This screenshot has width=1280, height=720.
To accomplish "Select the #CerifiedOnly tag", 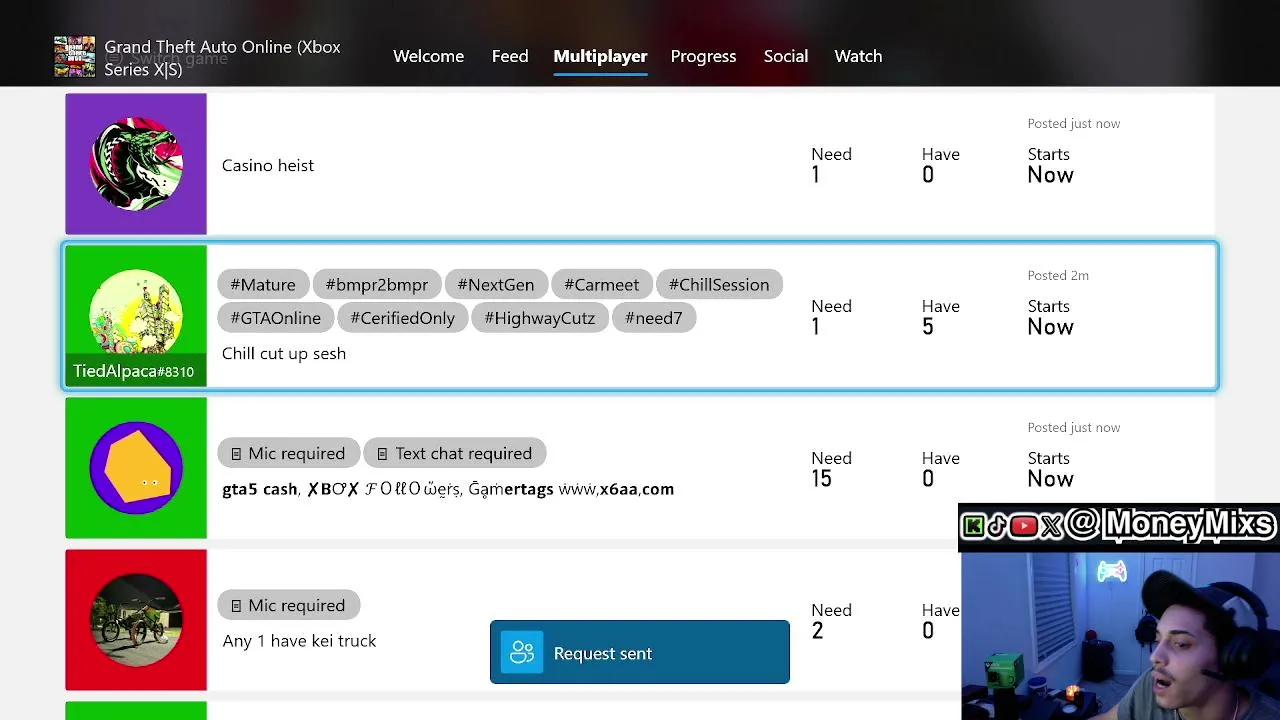I will tap(402, 318).
